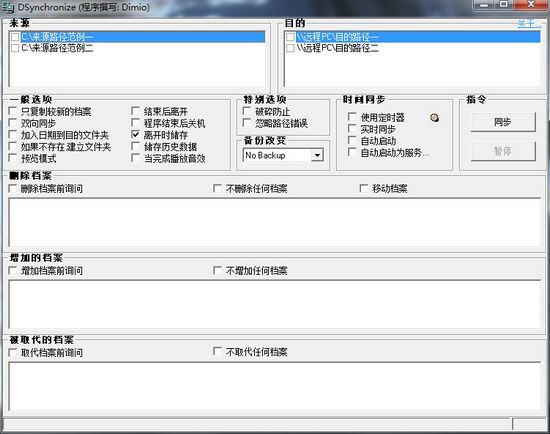Toggle 不增加任何档案 checkbox
The height and width of the screenshot is (434, 550).
[x=217, y=271]
